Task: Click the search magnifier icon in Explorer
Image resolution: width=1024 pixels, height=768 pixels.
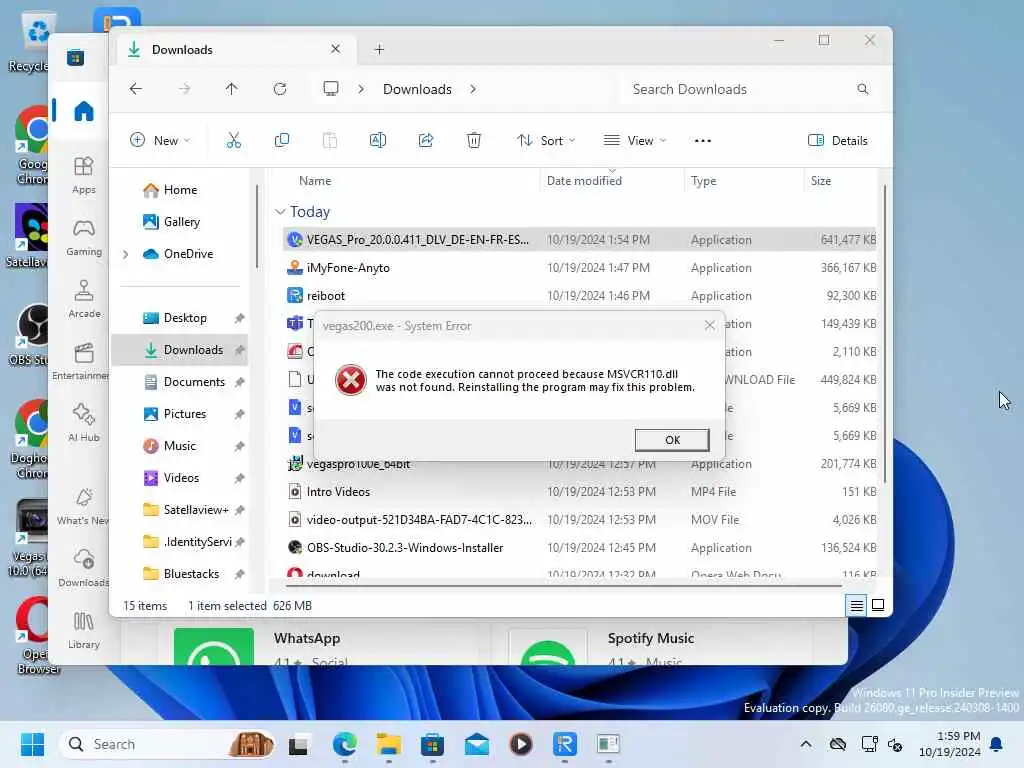Action: coord(863,89)
